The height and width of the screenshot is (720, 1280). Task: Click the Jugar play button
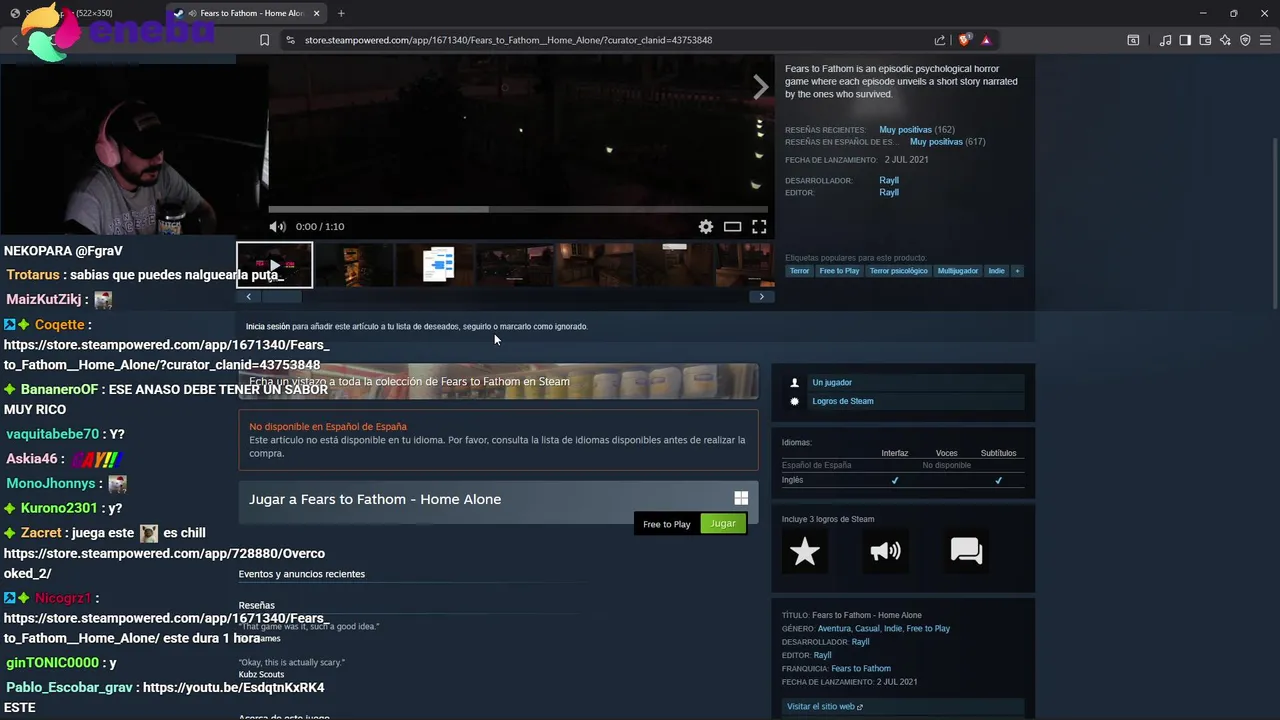723,524
